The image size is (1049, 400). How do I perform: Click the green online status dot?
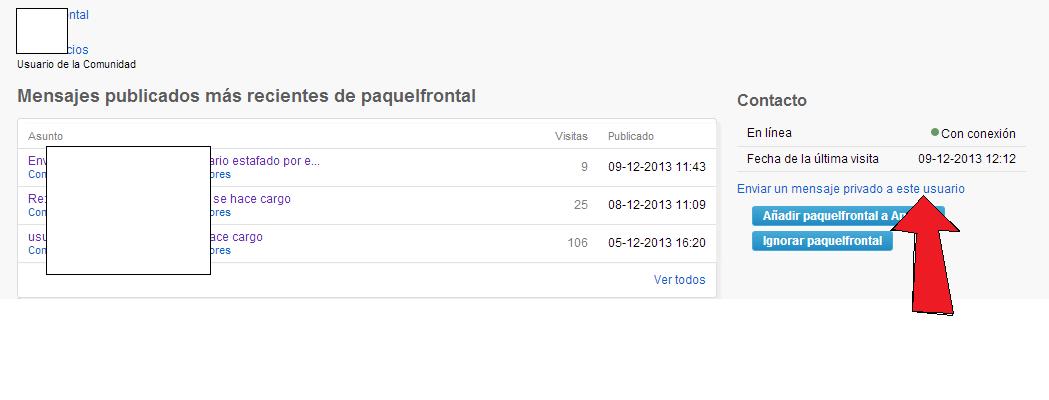tap(935, 132)
